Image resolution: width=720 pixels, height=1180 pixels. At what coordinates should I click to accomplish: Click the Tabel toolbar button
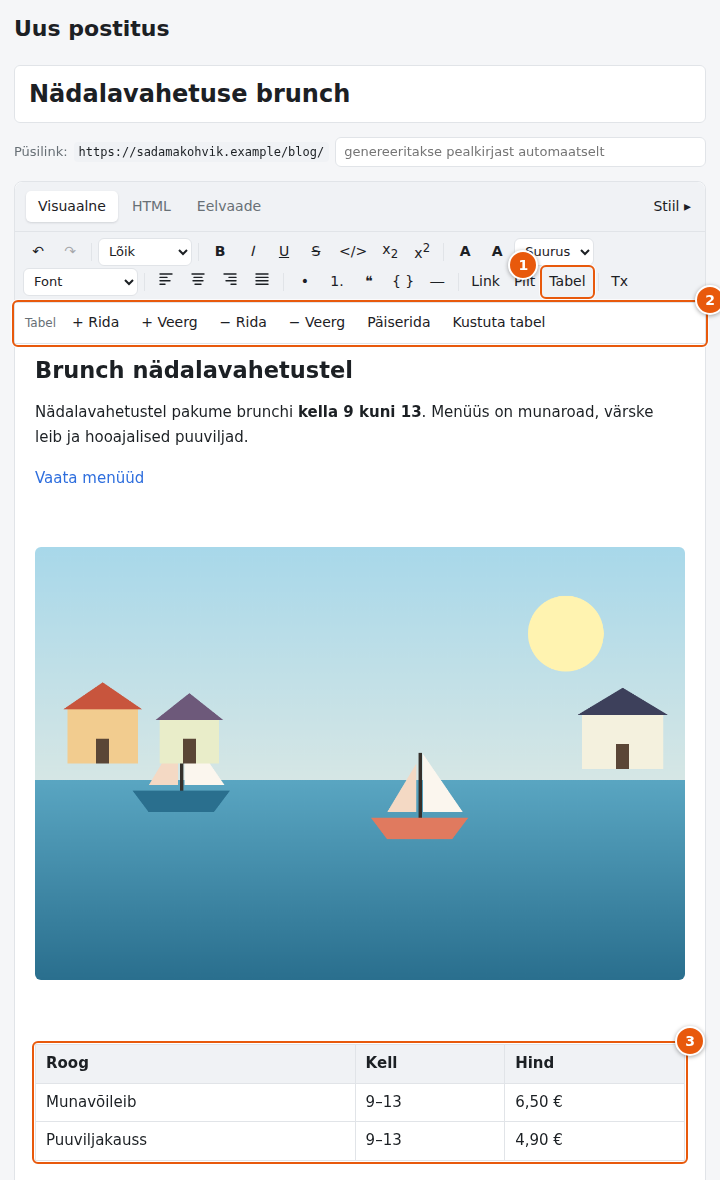[567, 281]
